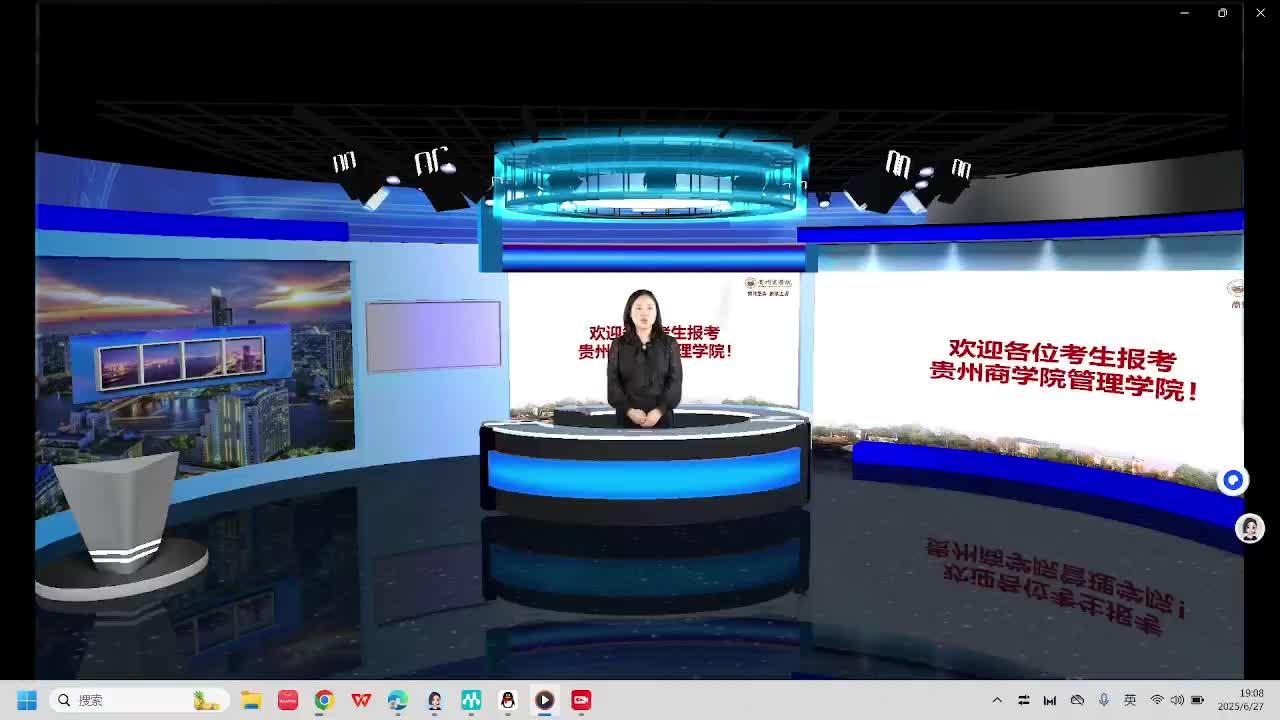The image size is (1280, 720).
Task: Open Microsoft Edge from taskbar
Action: click(398, 700)
